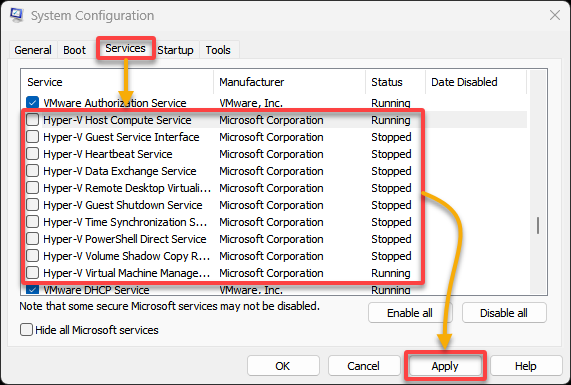The height and width of the screenshot is (385, 571).
Task: Click 'Running' status of Hyper-V Virtual Machine Management
Action: [x=391, y=273]
